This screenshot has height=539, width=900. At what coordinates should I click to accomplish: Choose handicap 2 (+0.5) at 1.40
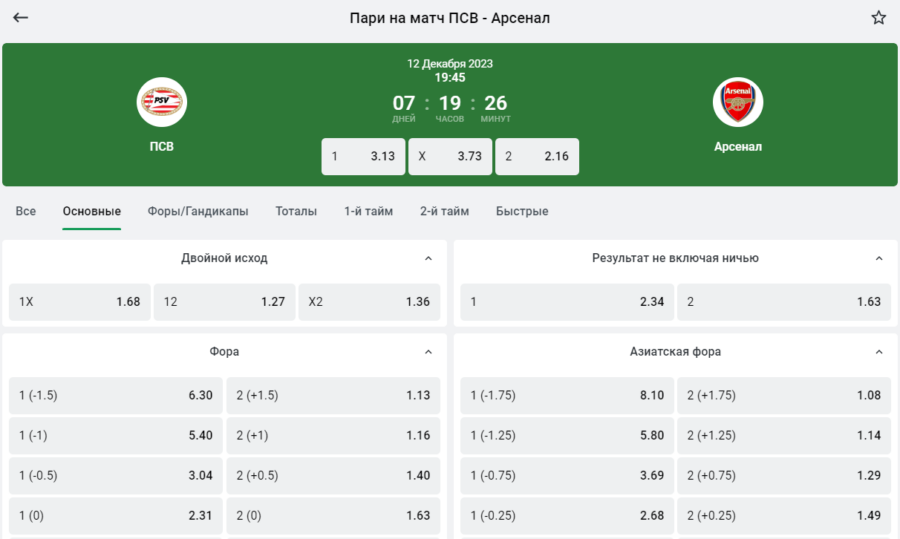click(x=333, y=476)
